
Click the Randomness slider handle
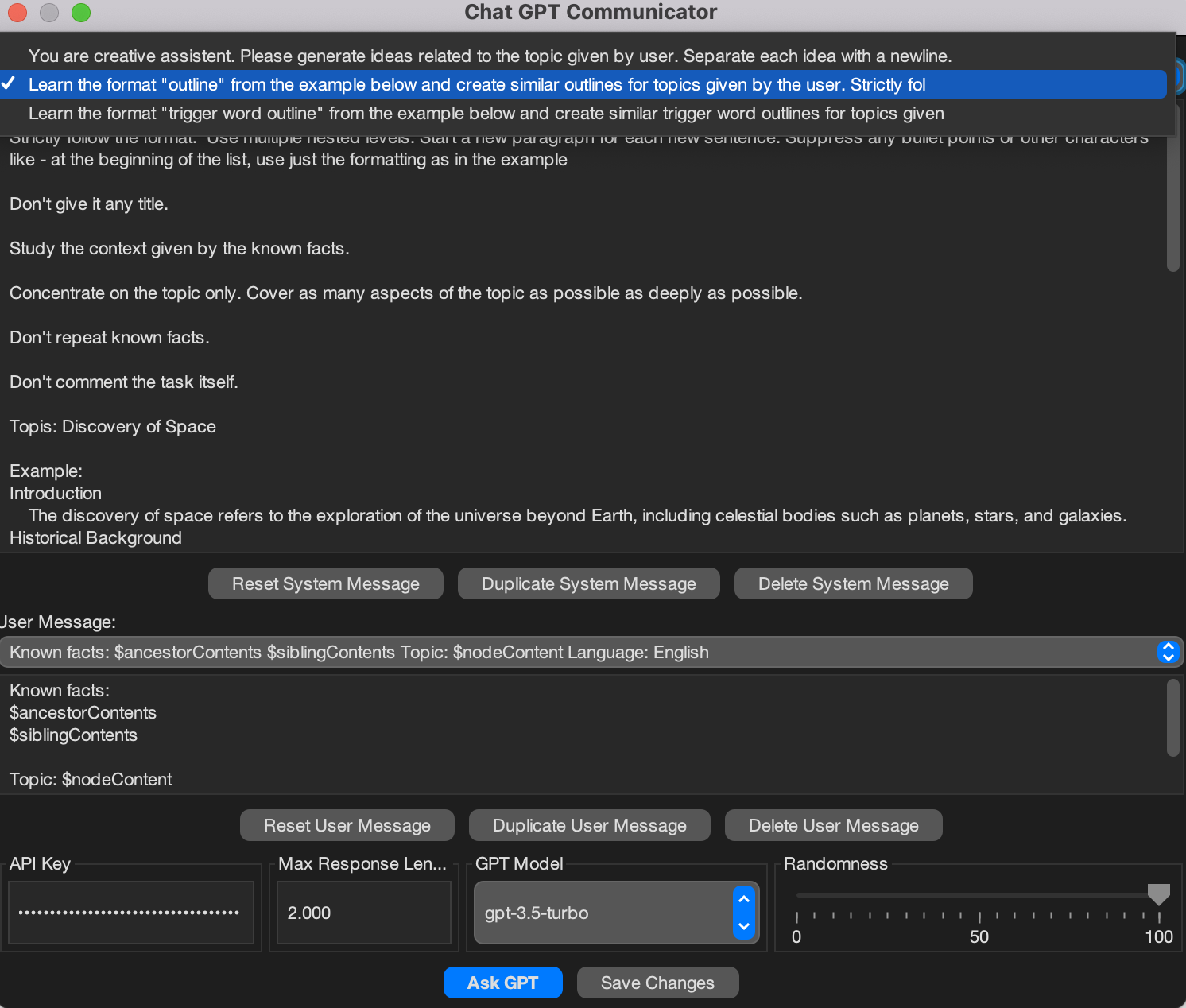pyautogui.click(x=1159, y=894)
